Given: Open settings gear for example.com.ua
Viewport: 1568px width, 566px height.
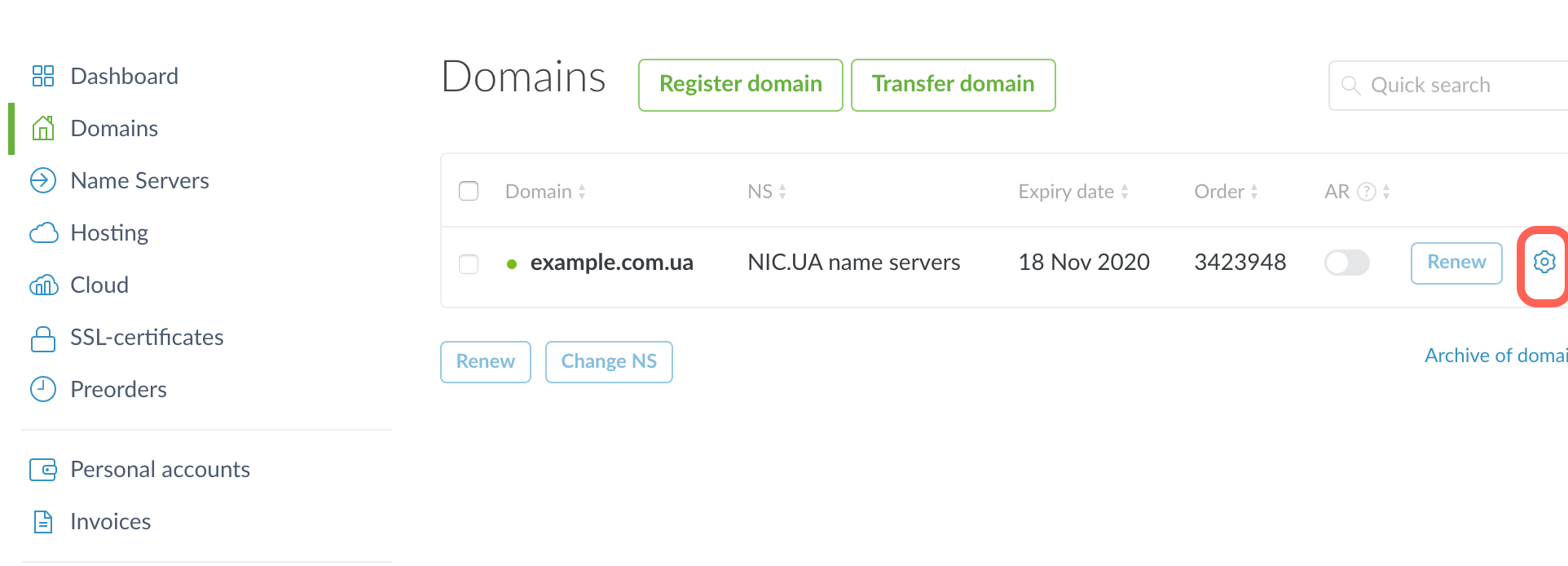Looking at the screenshot, I should click(1544, 263).
